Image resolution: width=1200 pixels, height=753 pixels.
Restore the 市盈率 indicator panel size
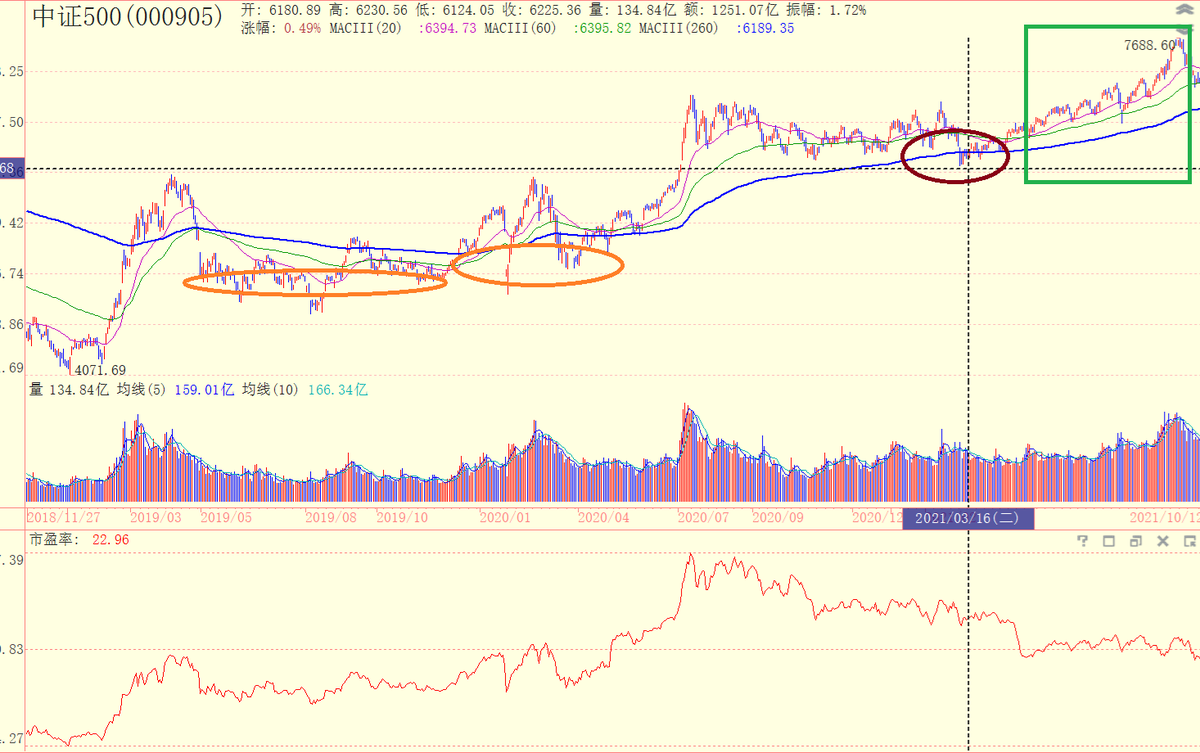coord(1136,541)
